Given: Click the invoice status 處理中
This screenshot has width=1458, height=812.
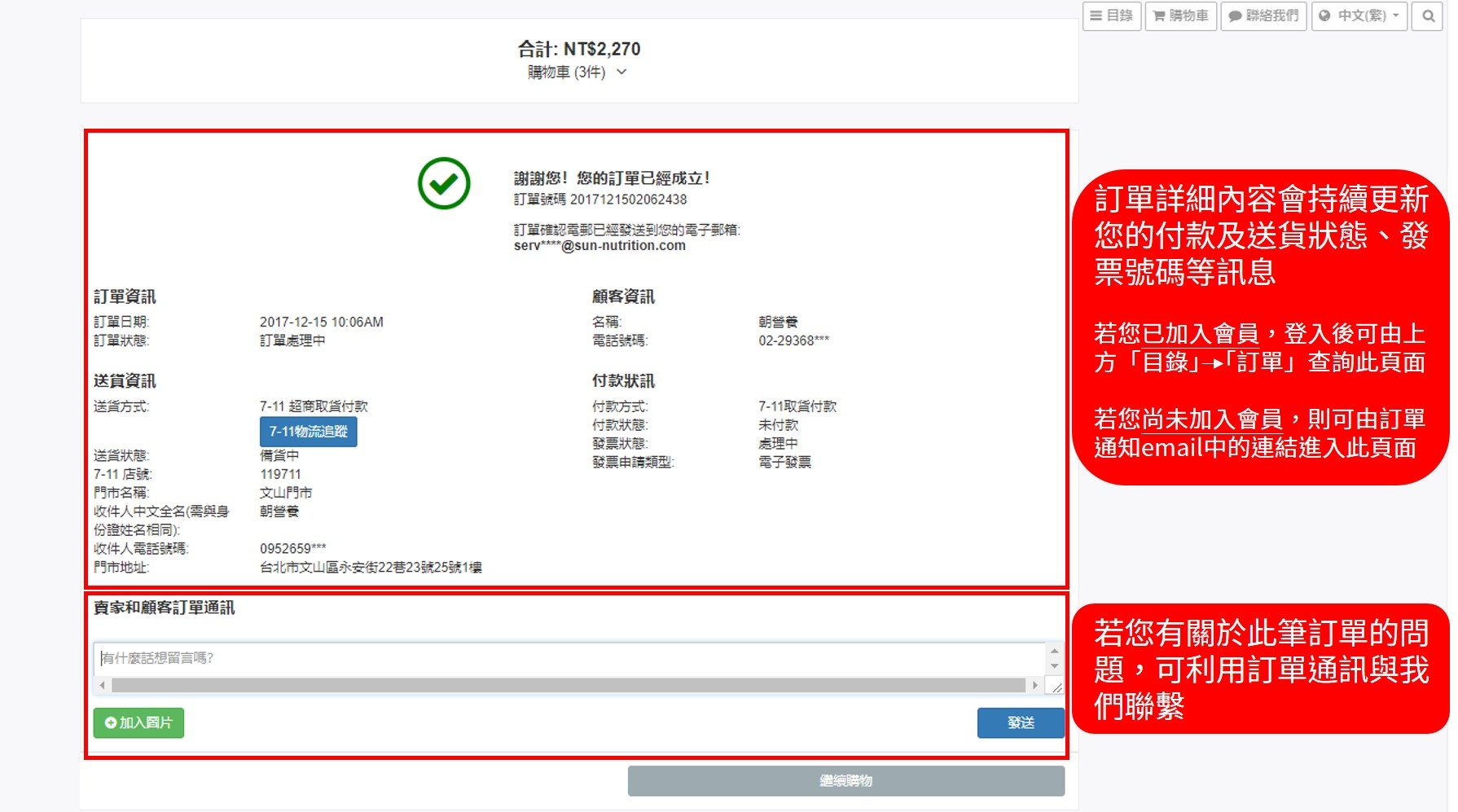Looking at the screenshot, I should point(778,444).
